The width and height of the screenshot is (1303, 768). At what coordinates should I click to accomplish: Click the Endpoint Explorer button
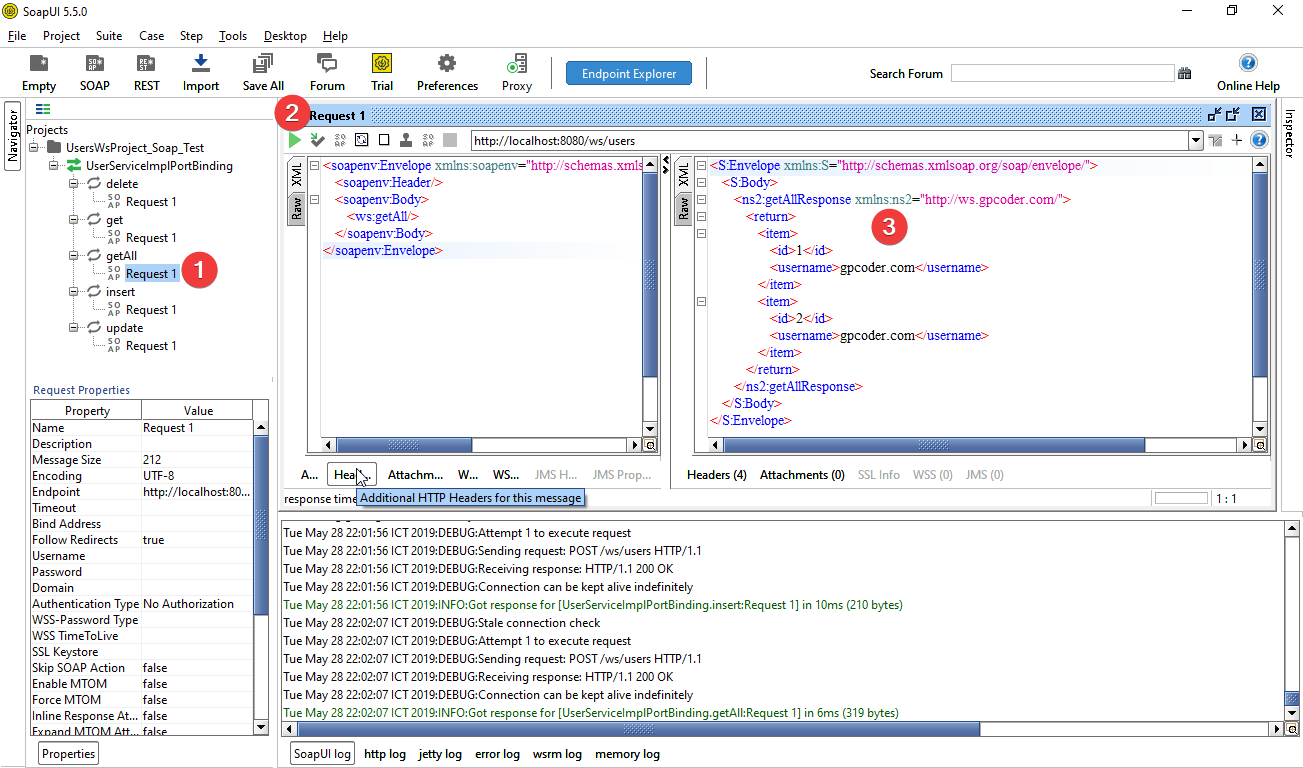(629, 73)
